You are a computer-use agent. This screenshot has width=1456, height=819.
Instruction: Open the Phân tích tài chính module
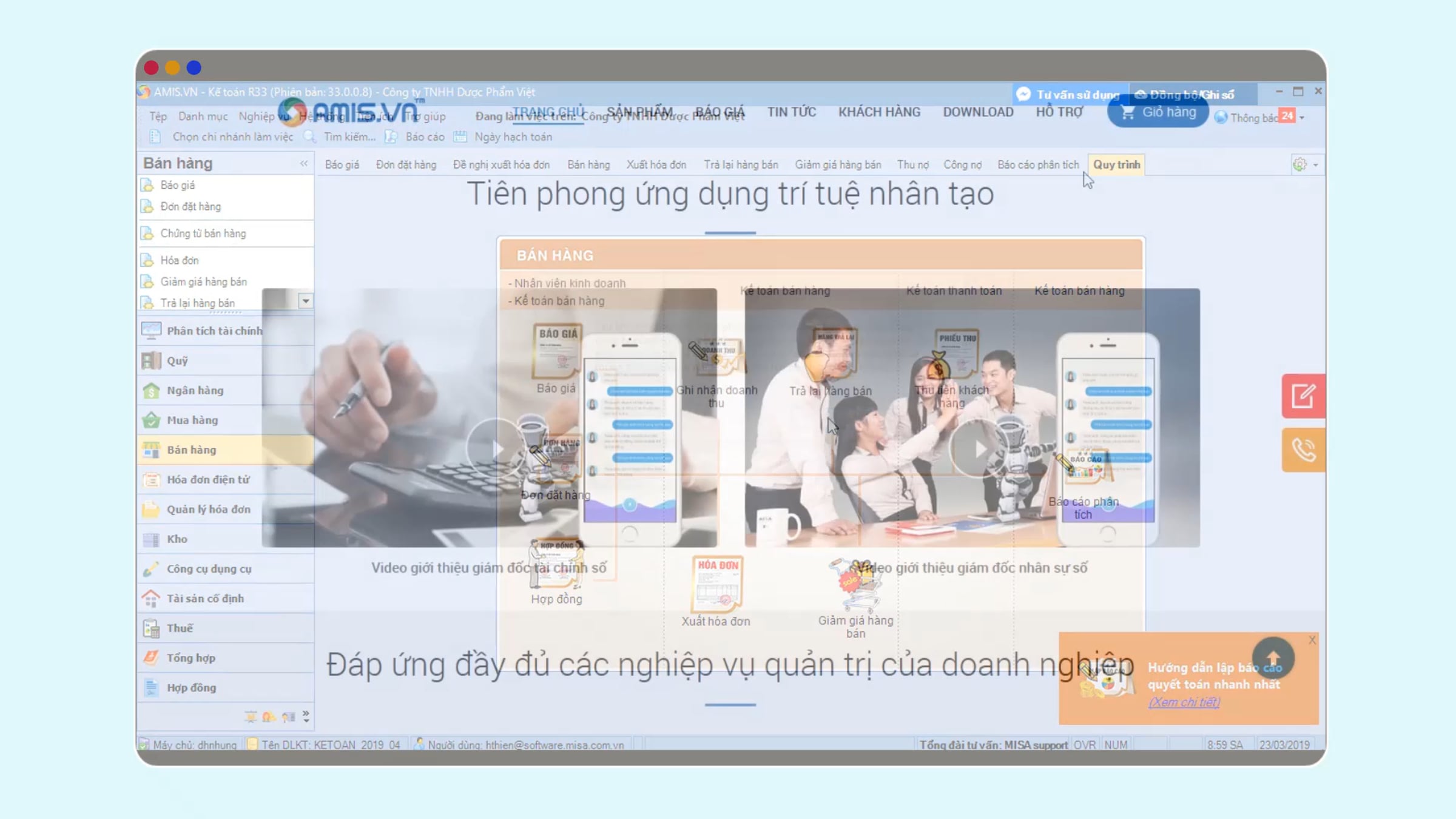point(226,331)
